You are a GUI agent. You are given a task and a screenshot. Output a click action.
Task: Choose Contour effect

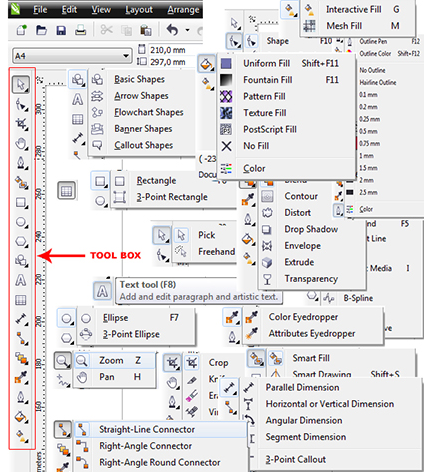point(301,196)
